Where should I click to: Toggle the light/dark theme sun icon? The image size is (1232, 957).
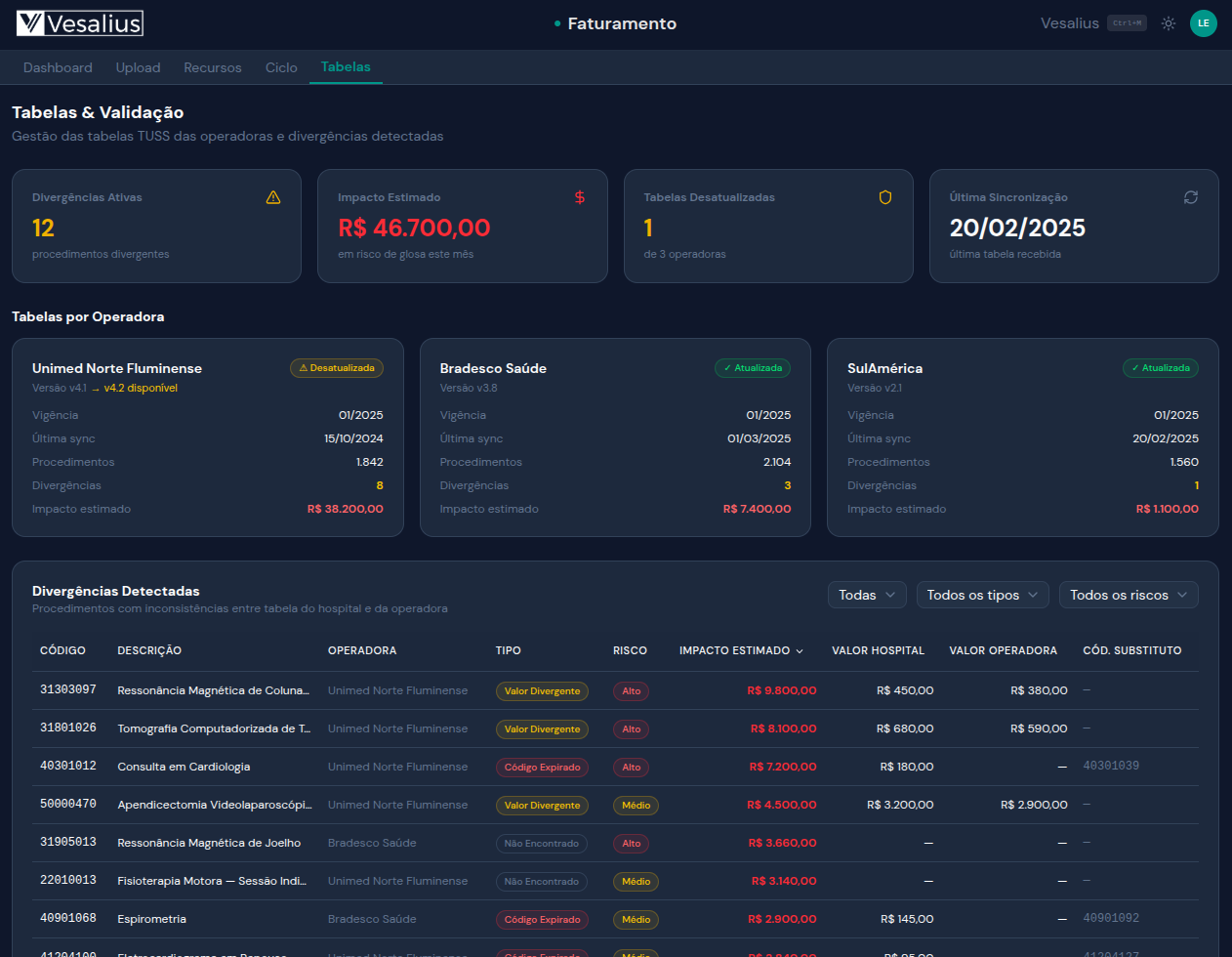[x=1168, y=23]
